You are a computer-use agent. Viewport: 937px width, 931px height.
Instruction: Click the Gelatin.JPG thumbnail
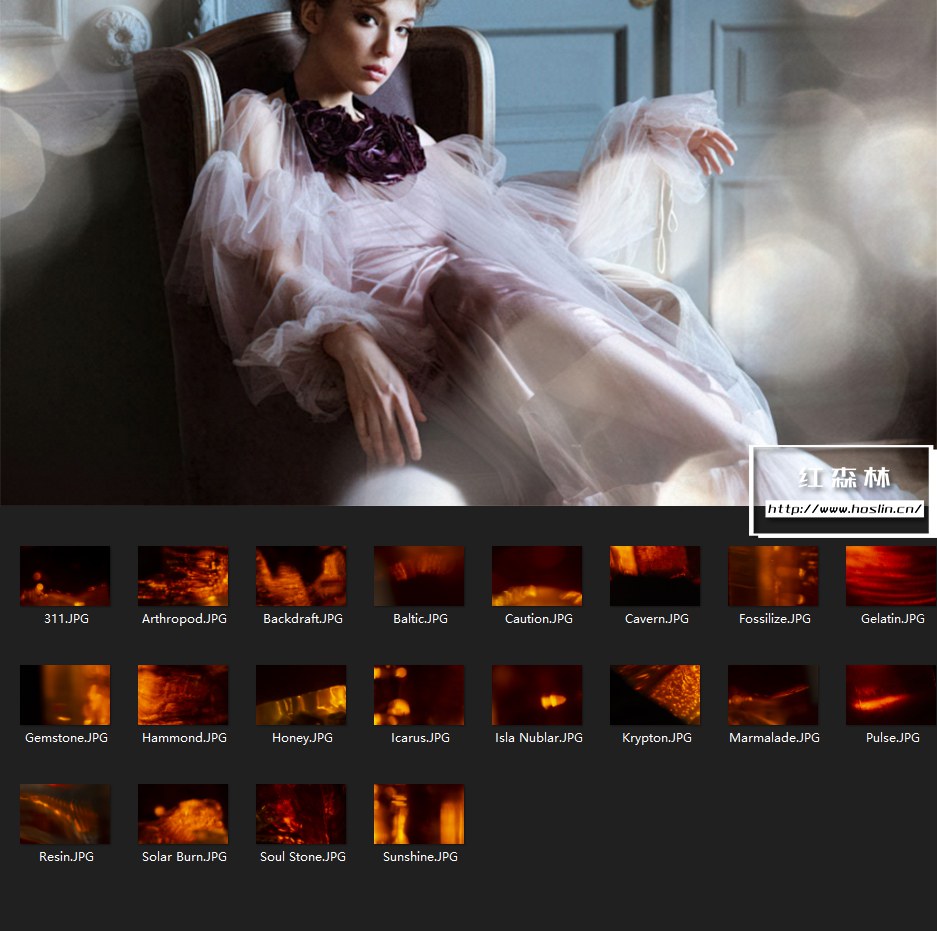coord(891,575)
